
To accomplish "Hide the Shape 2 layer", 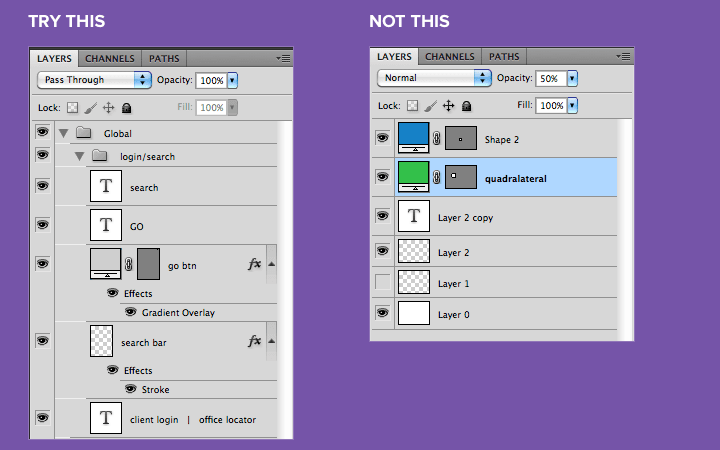I will pos(382,139).
